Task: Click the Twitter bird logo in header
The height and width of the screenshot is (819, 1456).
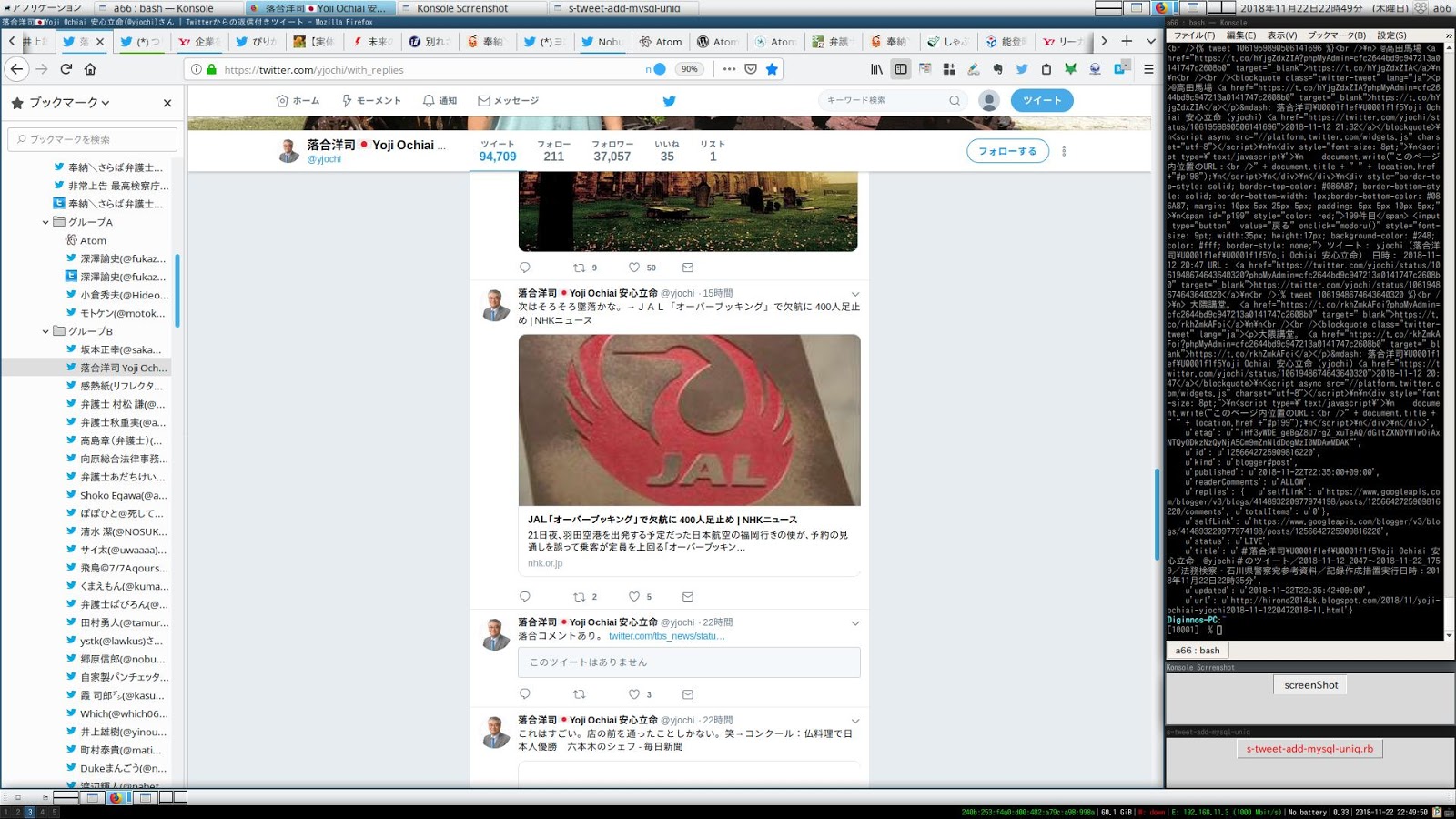Action: click(669, 101)
